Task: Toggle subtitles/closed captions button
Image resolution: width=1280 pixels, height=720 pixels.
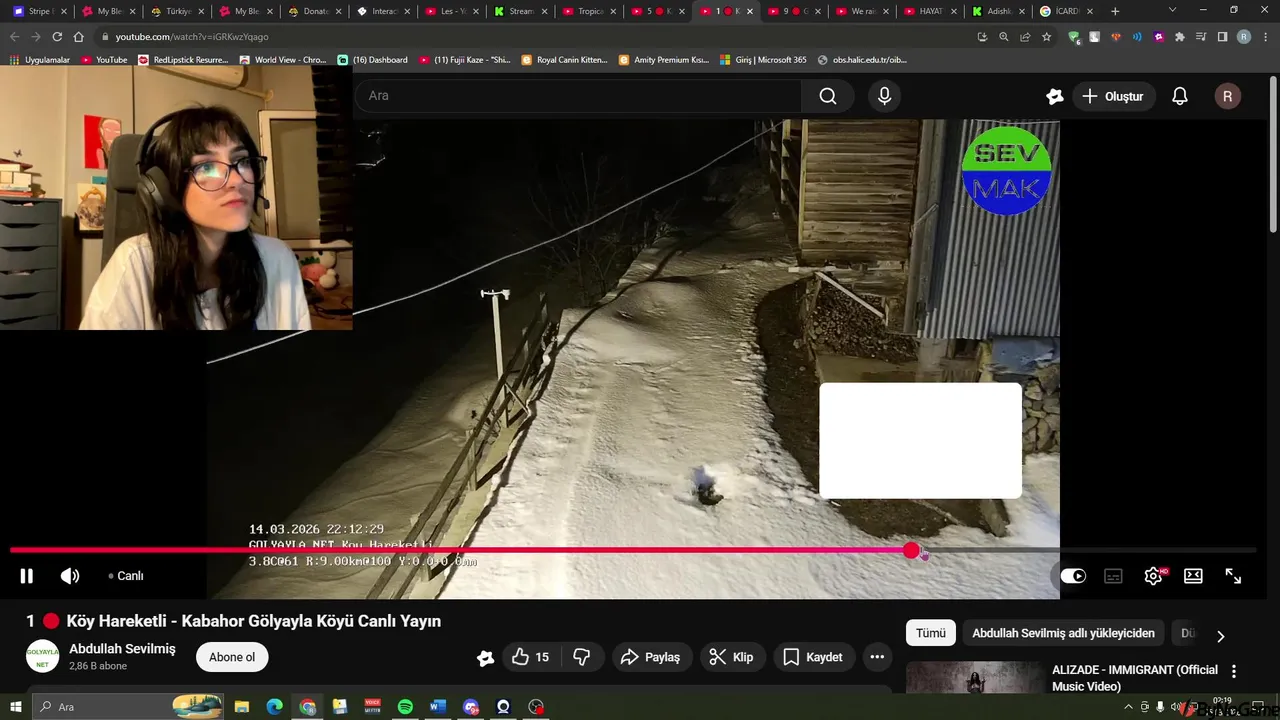Action: 1113,576
